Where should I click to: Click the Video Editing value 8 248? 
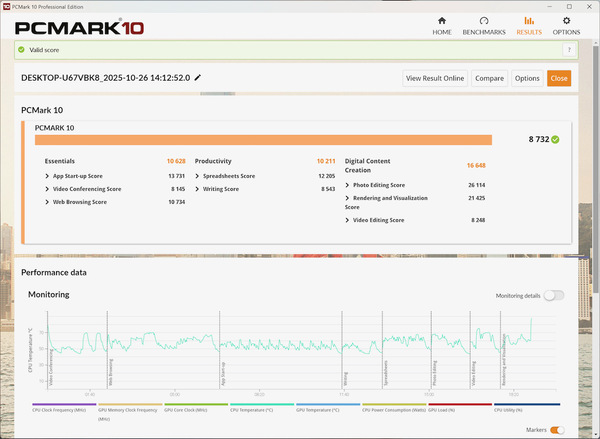click(478, 220)
